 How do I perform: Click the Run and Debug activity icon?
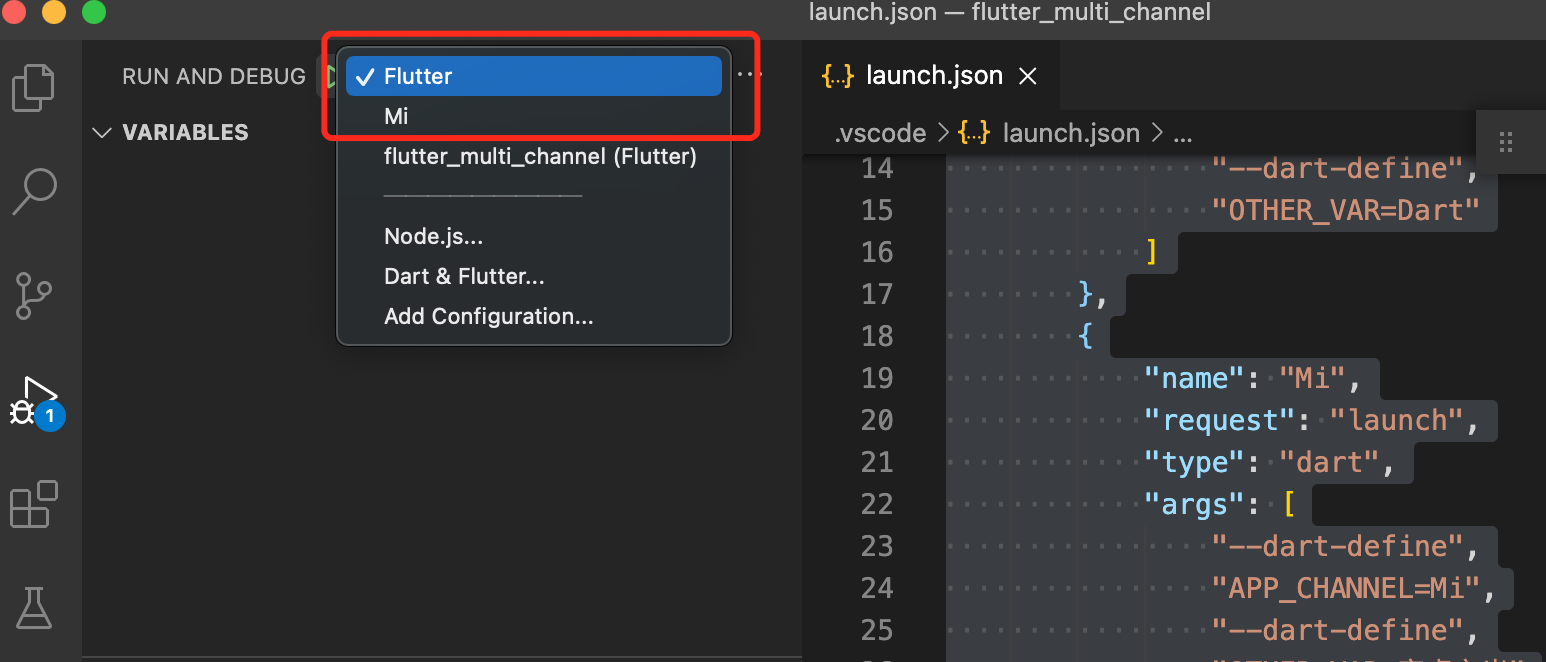(35, 400)
